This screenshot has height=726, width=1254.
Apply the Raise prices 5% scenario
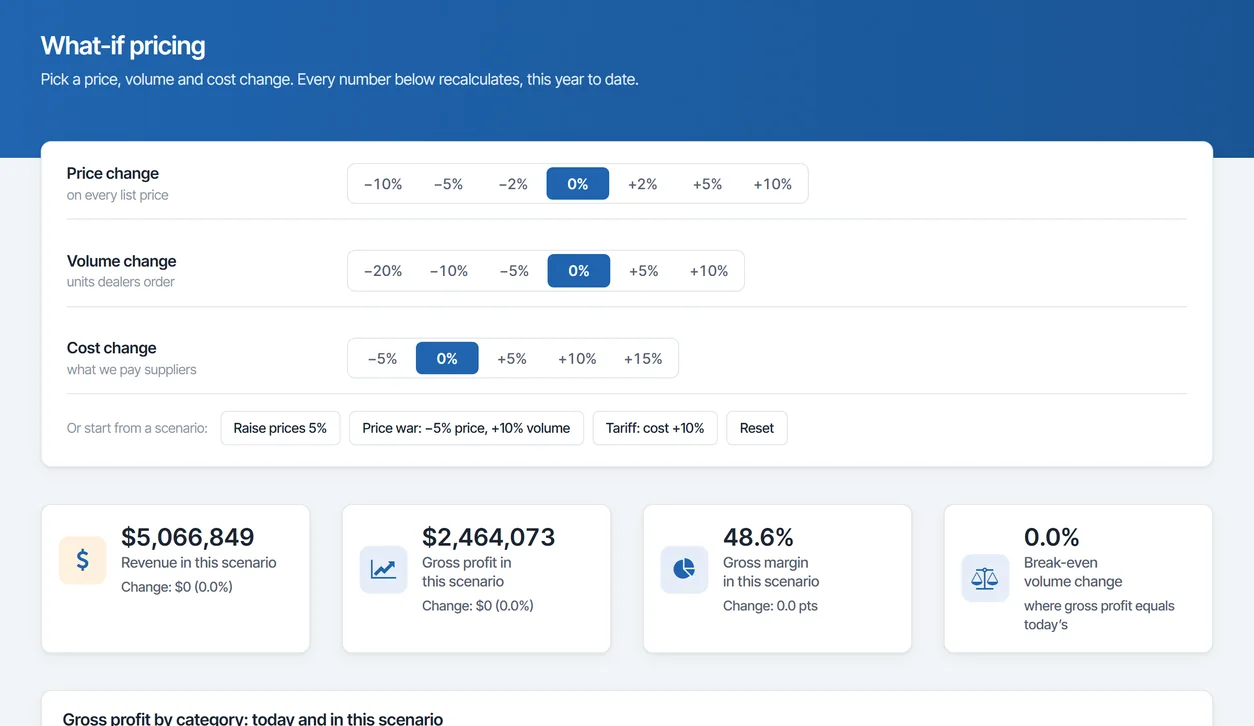280,428
